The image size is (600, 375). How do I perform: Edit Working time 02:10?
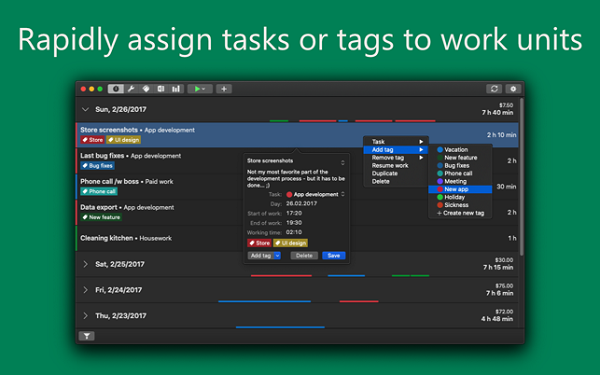tap(294, 232)
